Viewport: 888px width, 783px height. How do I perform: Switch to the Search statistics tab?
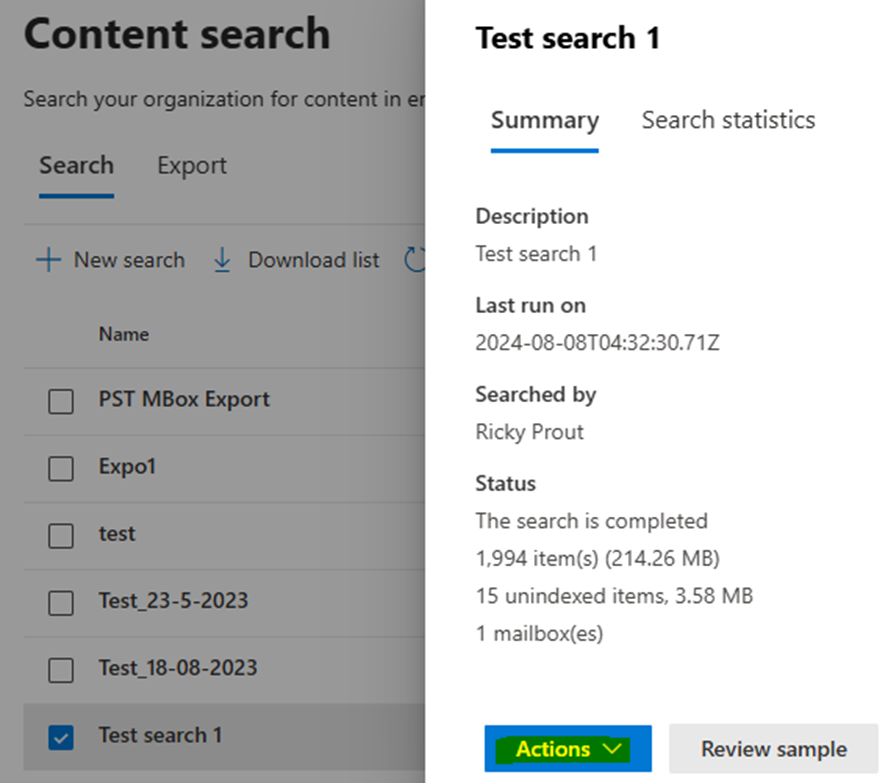[728, 121]
